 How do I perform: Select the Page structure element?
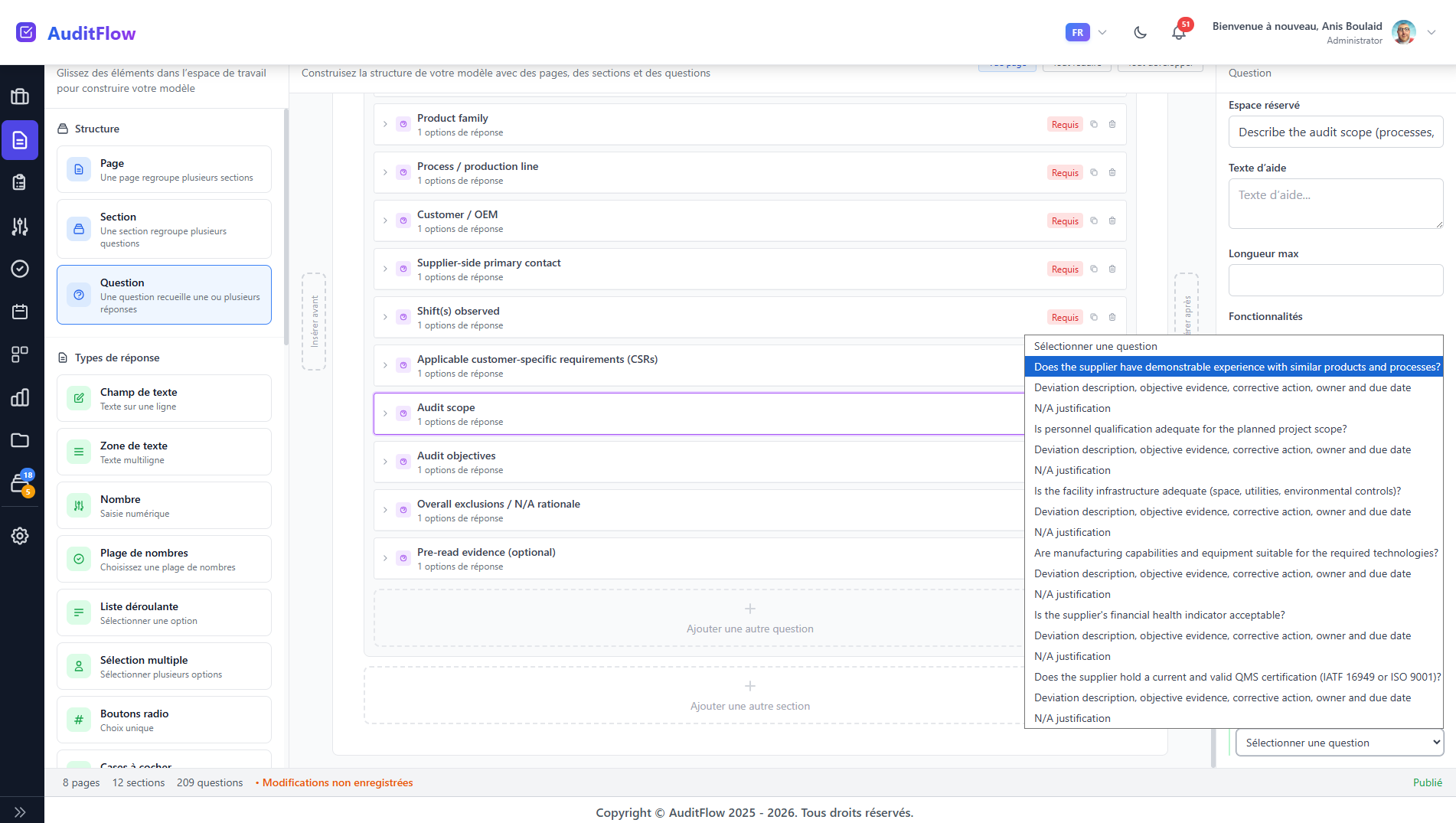(164, 169)
